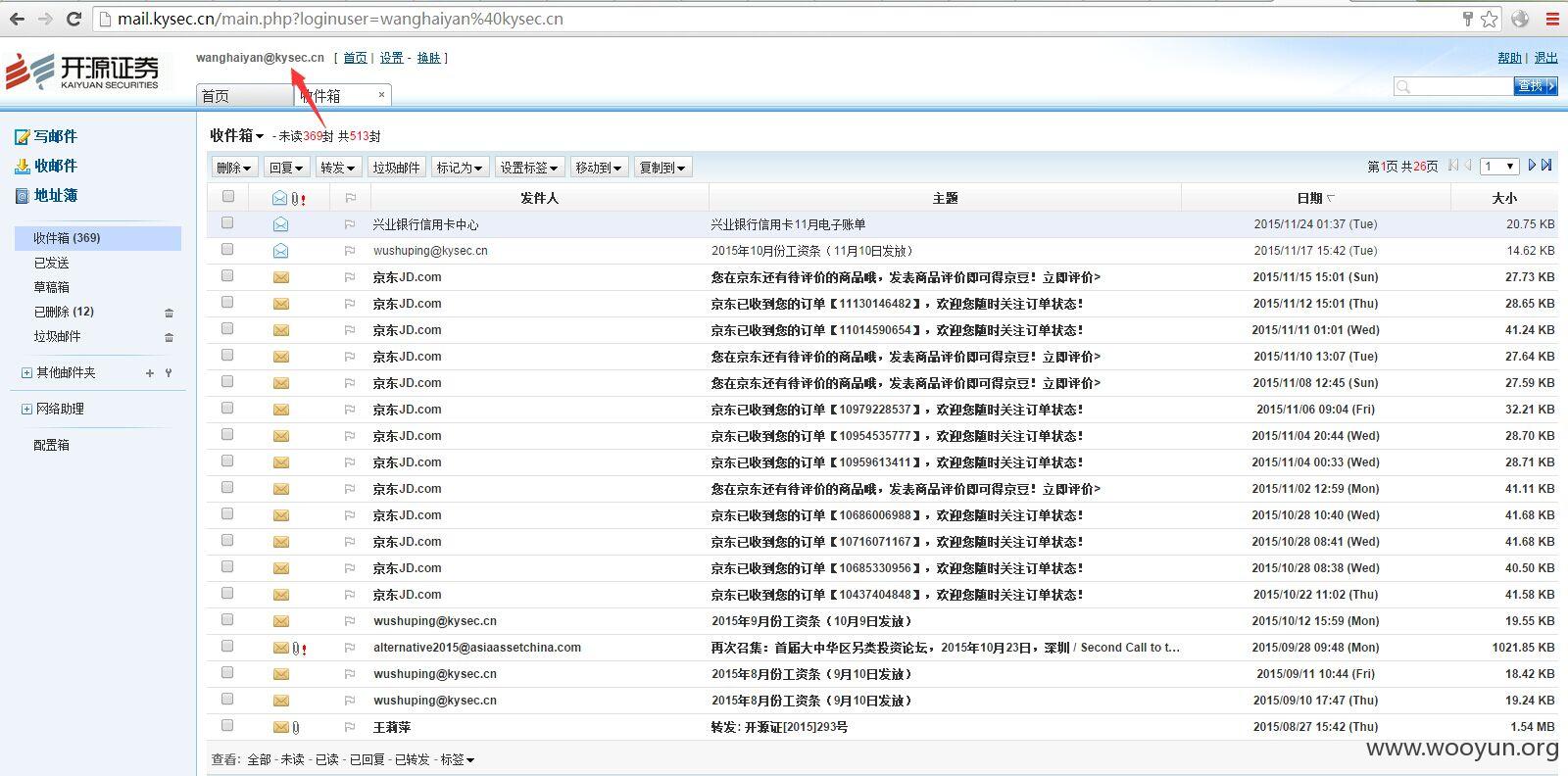Open the 回复 dropdown

(287, 168)
